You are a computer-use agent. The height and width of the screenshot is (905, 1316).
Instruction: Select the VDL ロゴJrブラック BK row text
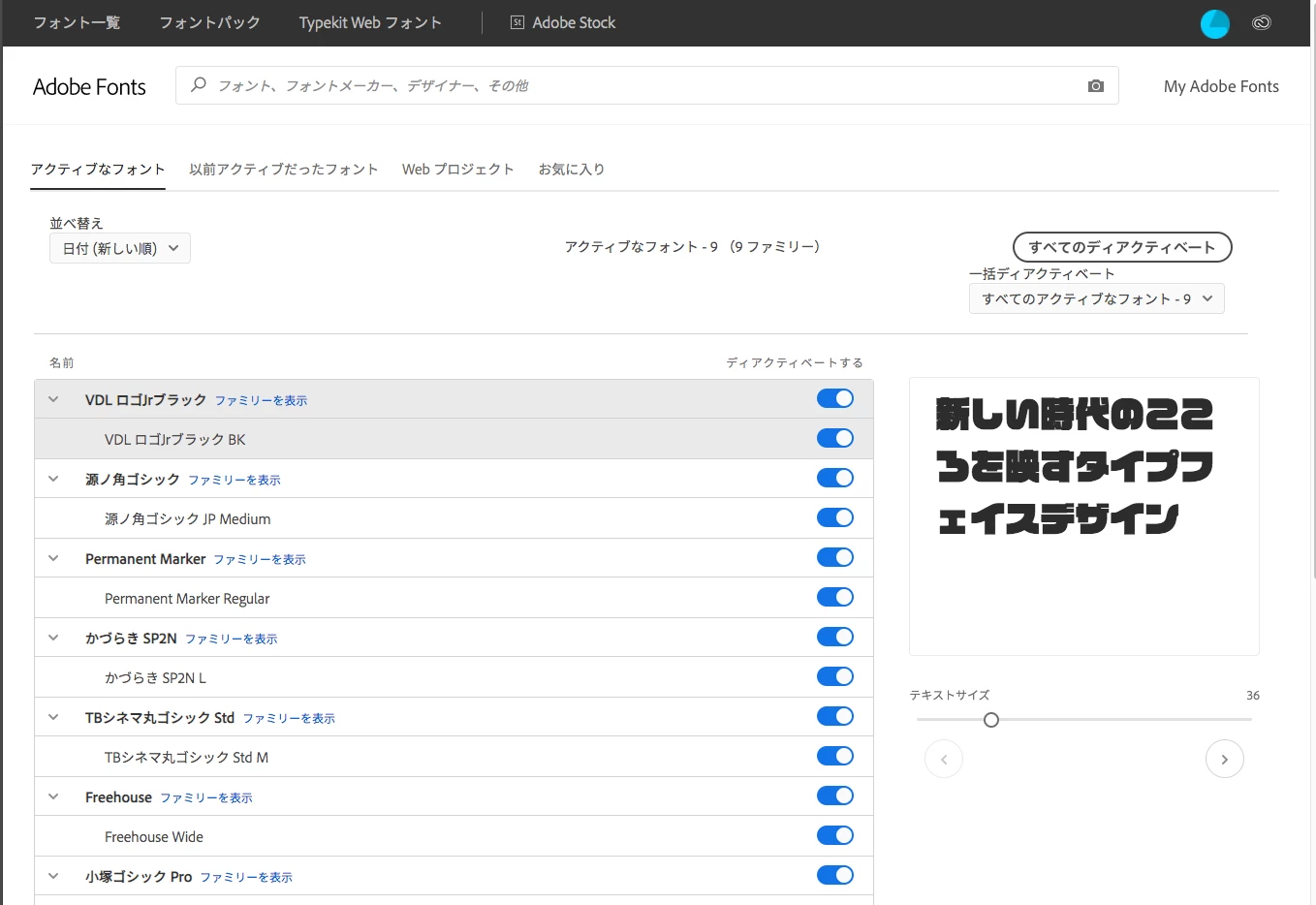(175, 439)
